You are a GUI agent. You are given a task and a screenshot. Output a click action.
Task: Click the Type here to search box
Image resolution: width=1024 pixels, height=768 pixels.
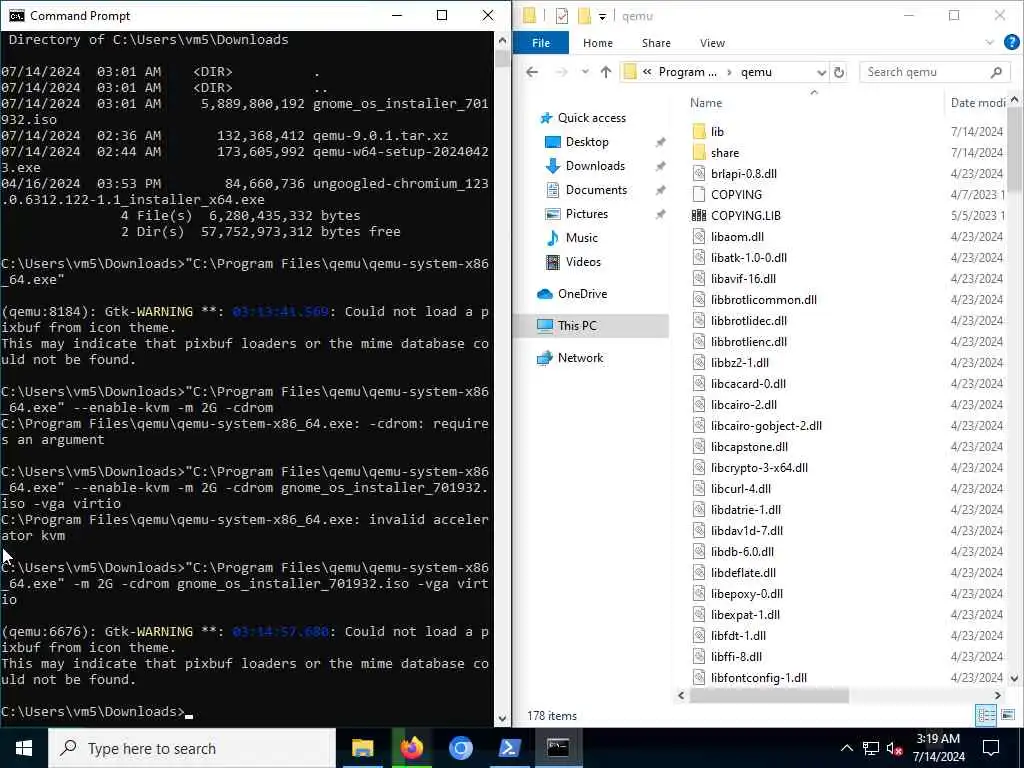(x=192, y=748)
